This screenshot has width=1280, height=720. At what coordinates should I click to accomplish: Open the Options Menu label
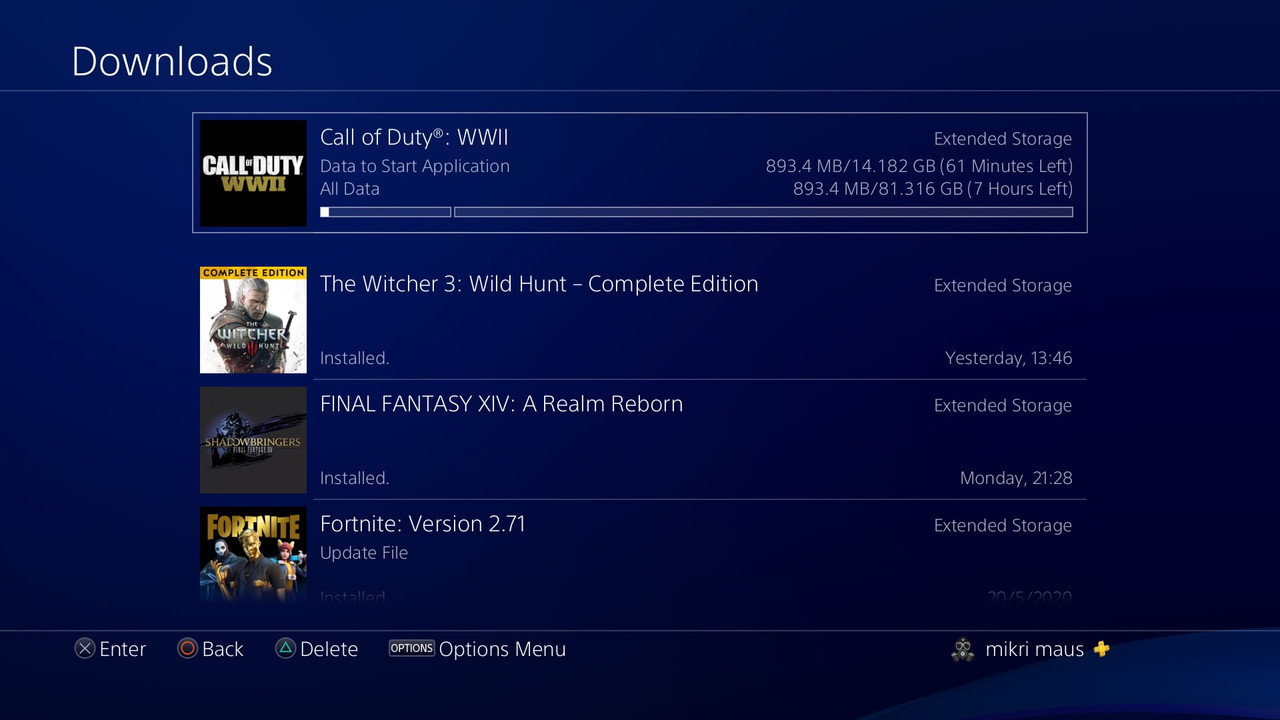tap(502, 649)
